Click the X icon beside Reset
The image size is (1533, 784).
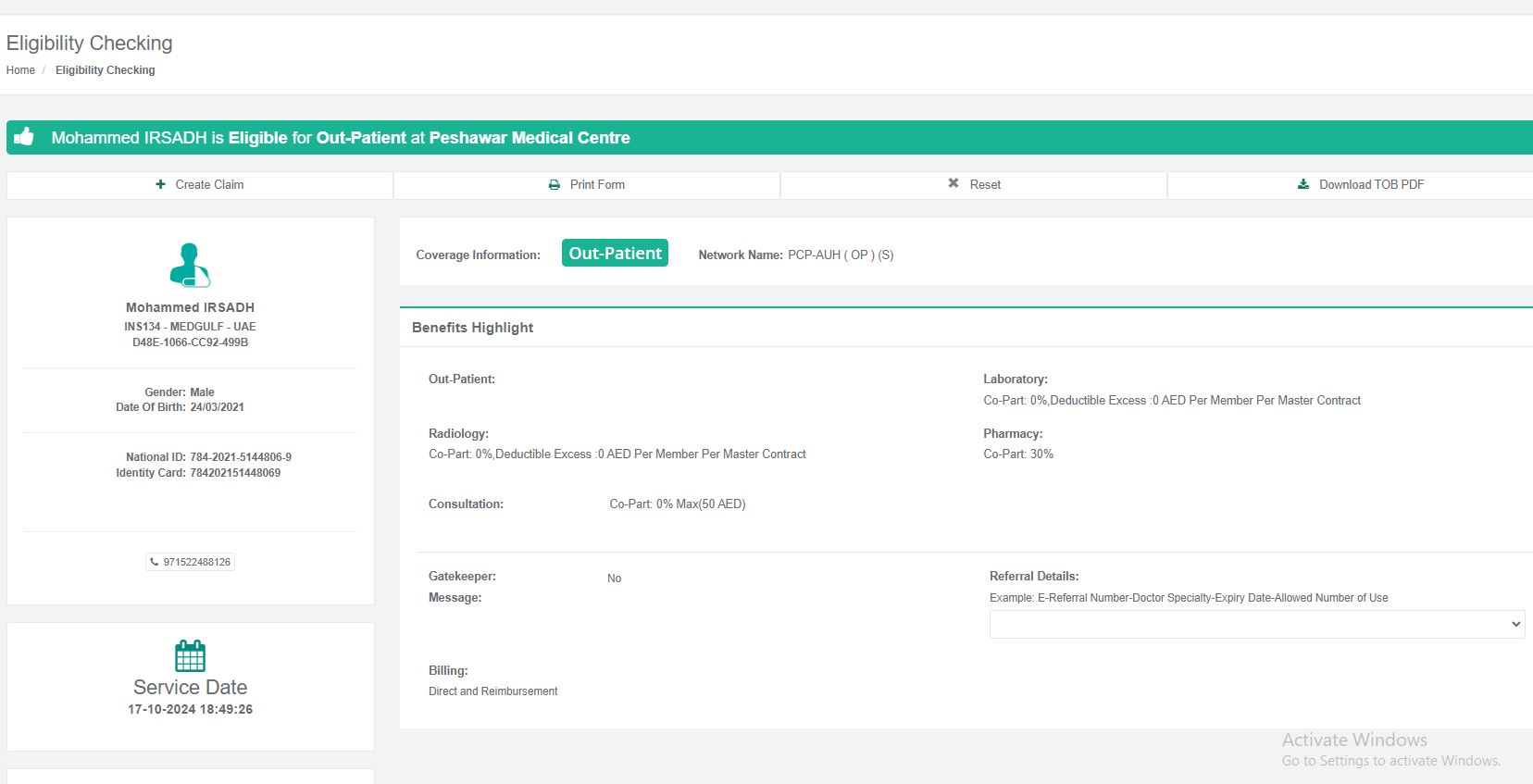(953, 183)
